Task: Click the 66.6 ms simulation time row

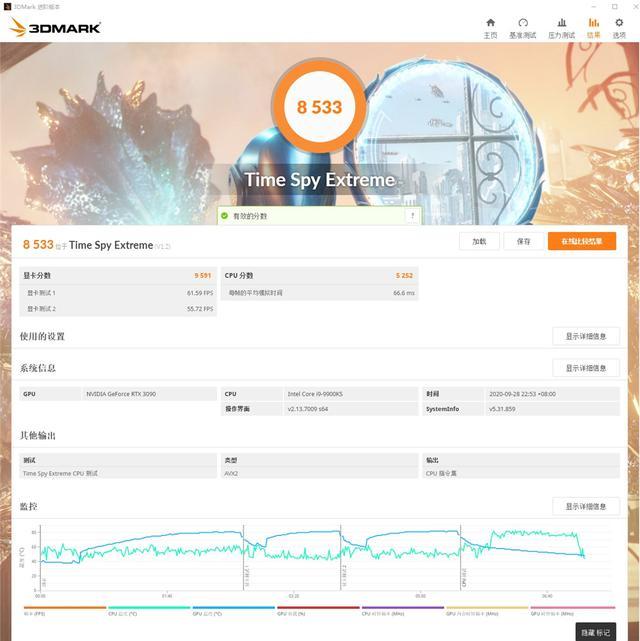Action: [320, 293]
